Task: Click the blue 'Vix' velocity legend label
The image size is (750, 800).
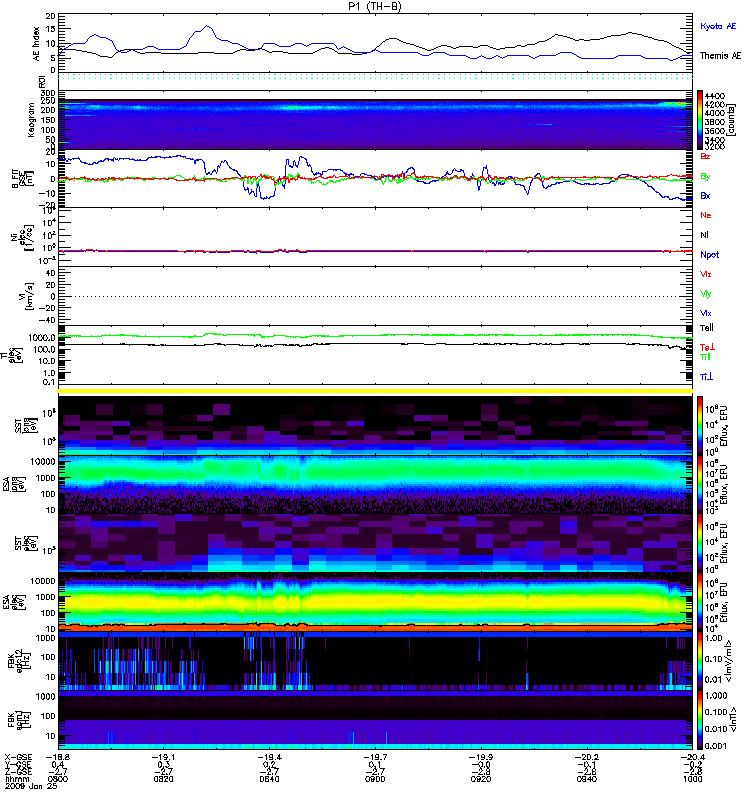Action: (705, 313)
